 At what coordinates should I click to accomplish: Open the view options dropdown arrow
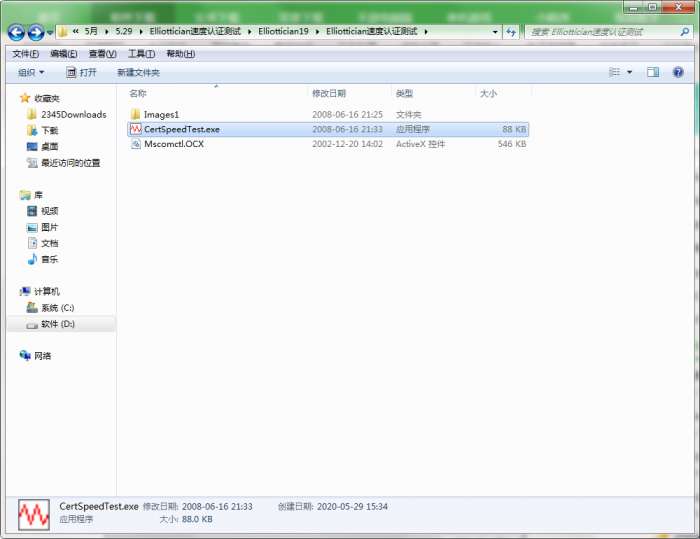(x=629, y=72)
